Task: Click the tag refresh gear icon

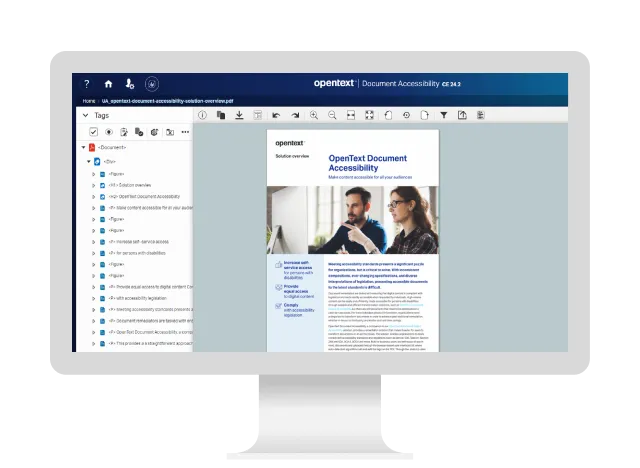Action: coord(154,132)
